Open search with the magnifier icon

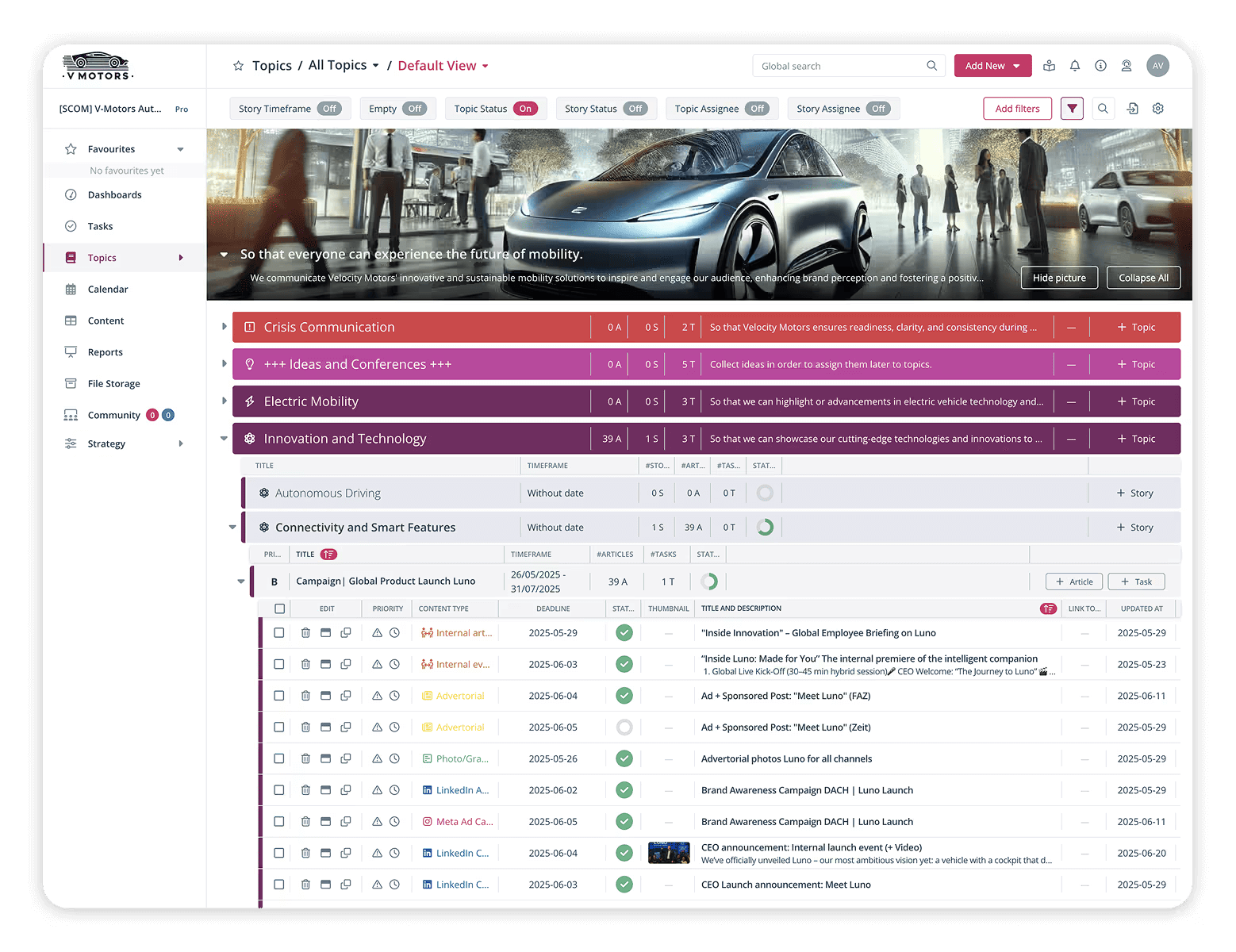(1103, 108)
